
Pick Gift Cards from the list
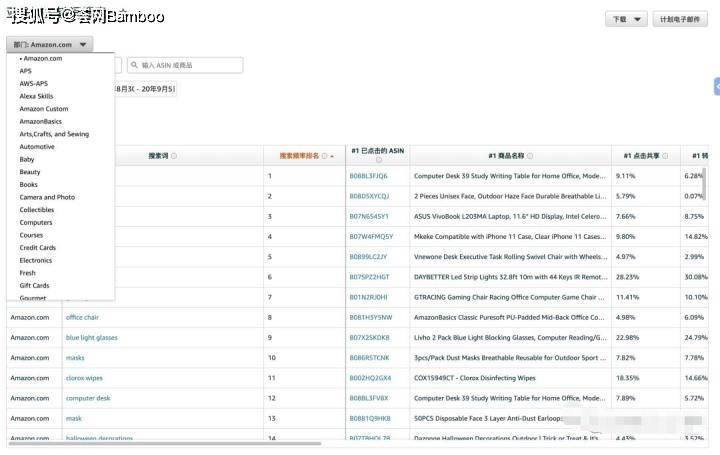point(34,286)
